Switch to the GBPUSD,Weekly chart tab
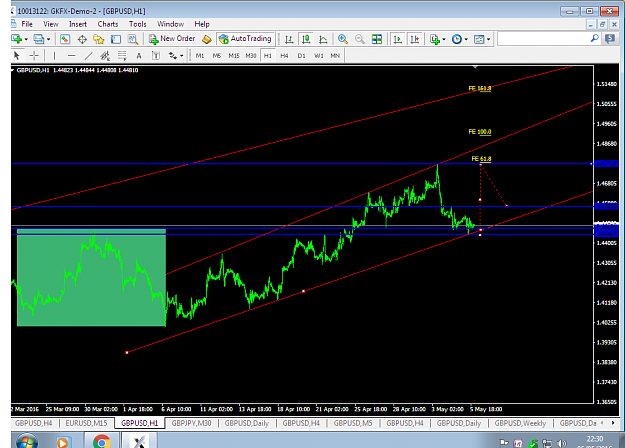Viewport: 625px width, 448px height. (x=520, y=423)
